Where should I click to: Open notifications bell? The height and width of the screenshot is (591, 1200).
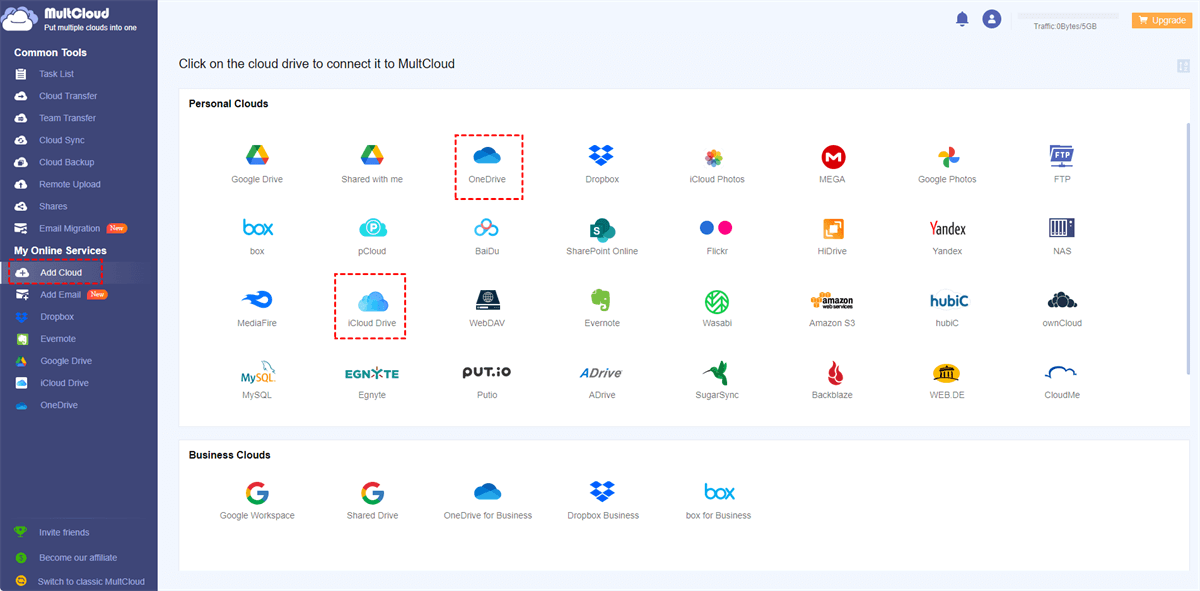[x=962, y=19]
